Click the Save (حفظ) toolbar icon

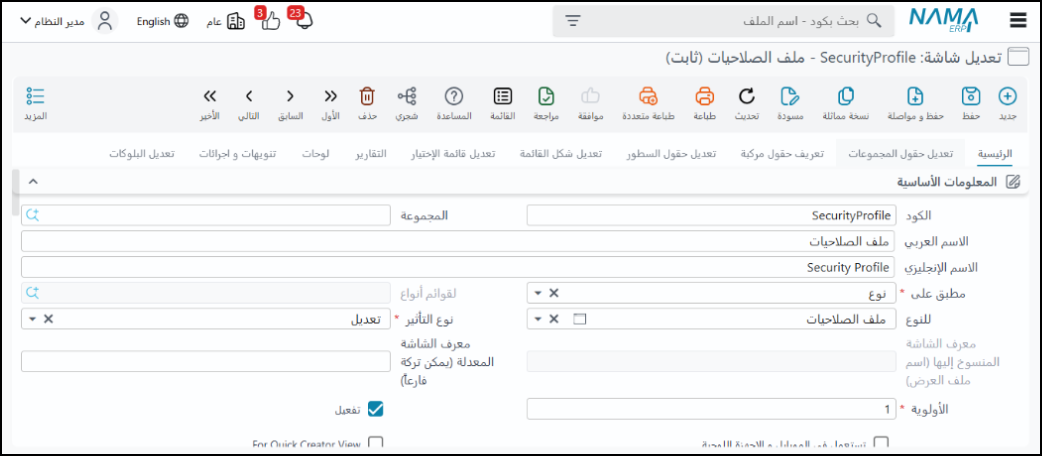click(x=970, y=97)
